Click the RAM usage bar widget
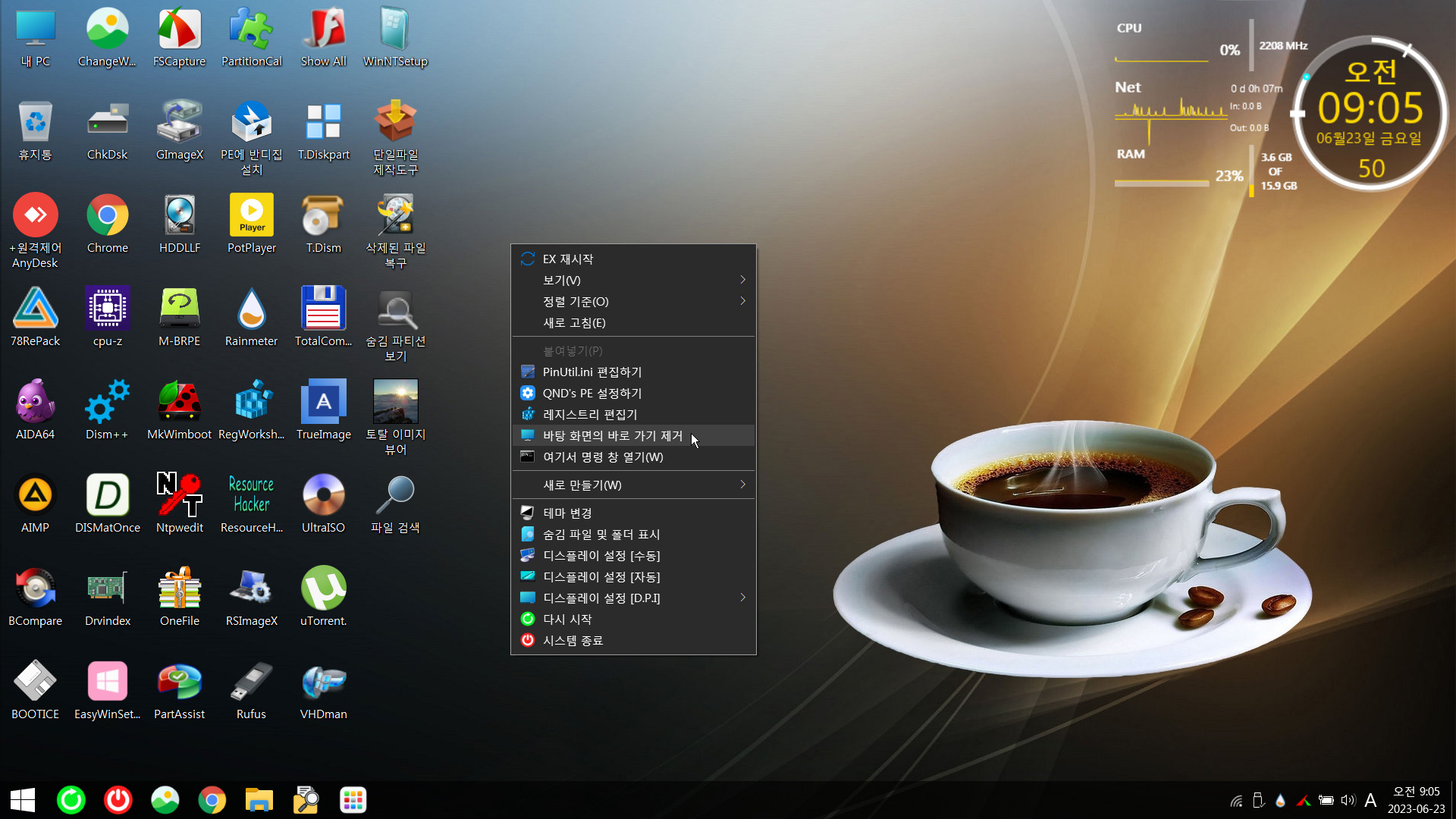 pos(1161,183)
